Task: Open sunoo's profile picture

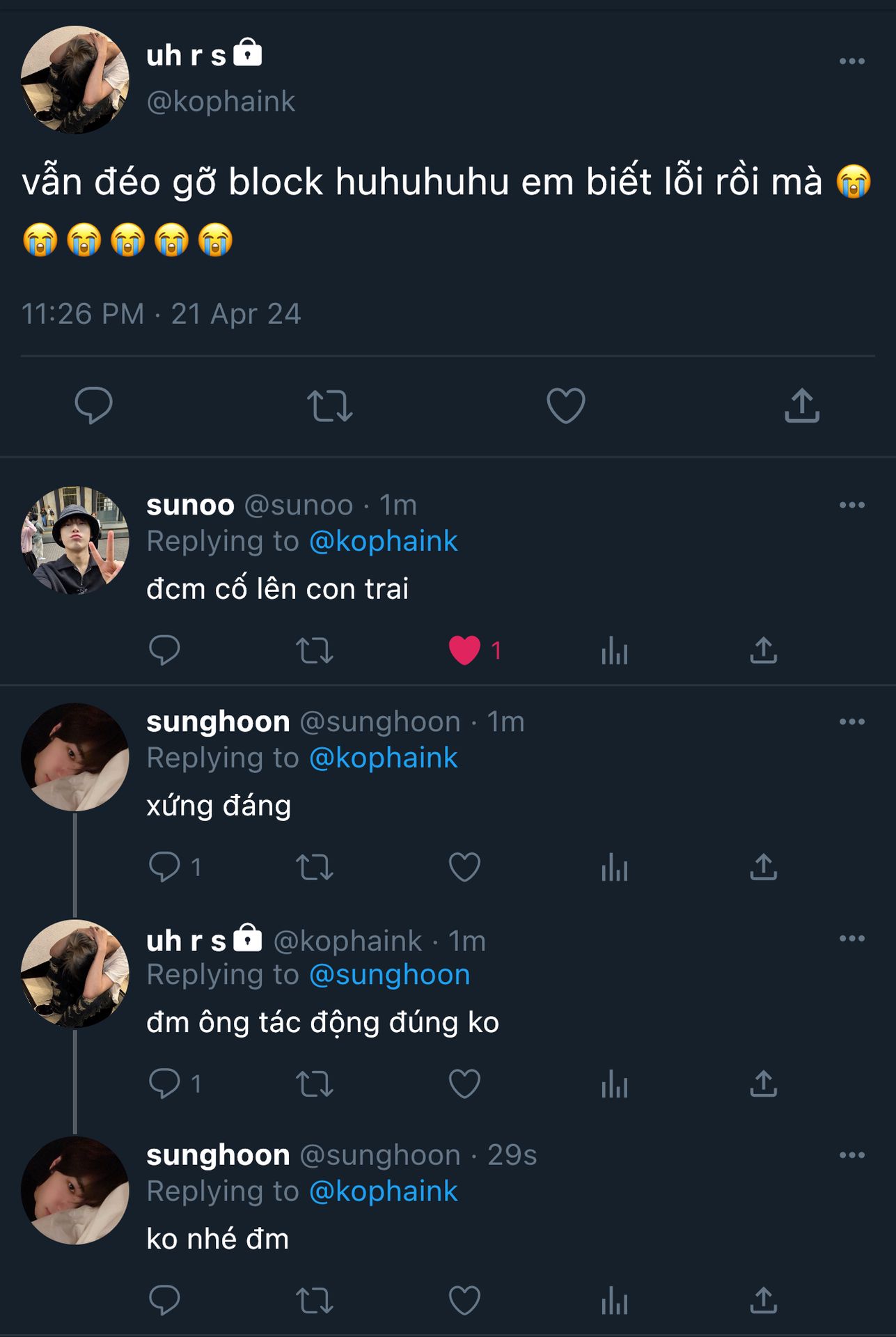Action: [75, 540]
